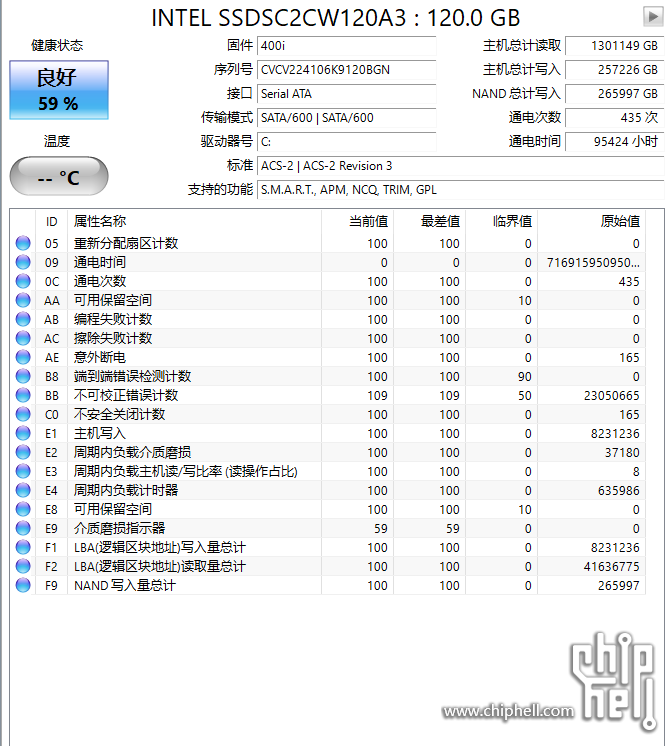Viewport: 670px width, 746px height.
Task: Select the 擦除失败计数 attribute name
Action: [x=113, y=338]
